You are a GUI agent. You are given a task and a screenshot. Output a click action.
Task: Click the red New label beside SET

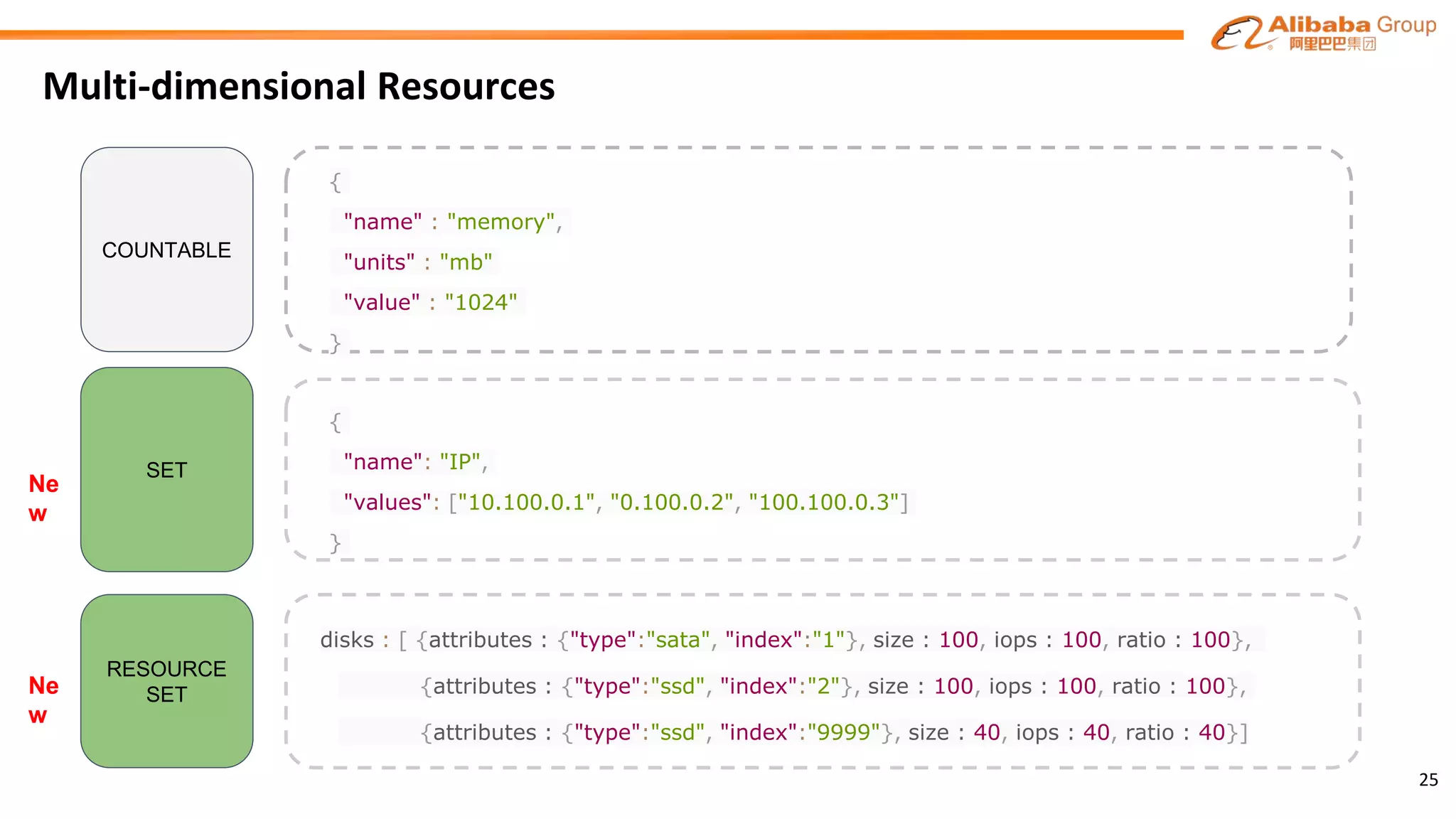43,498
